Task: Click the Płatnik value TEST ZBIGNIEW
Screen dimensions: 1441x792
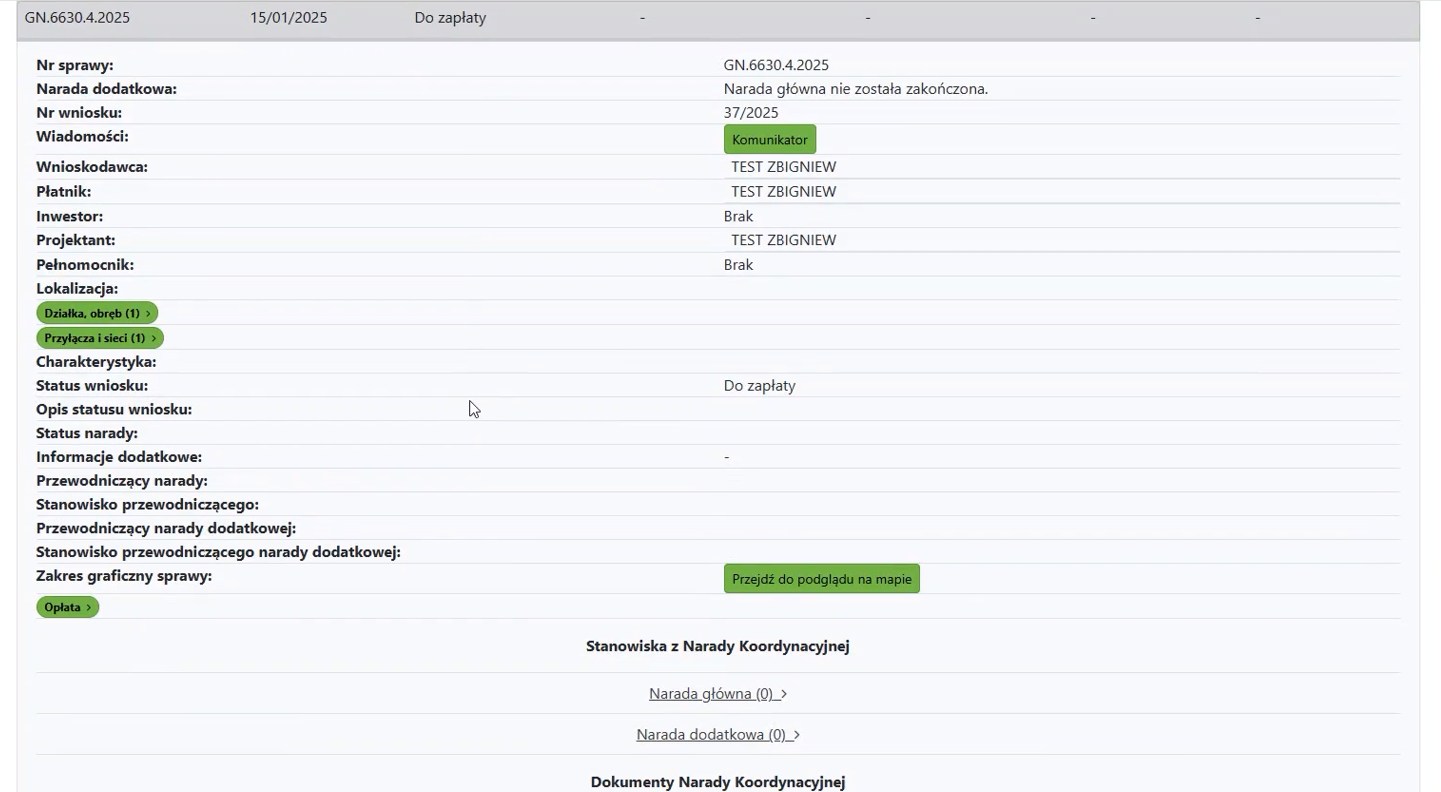Action: click(783, 192)
